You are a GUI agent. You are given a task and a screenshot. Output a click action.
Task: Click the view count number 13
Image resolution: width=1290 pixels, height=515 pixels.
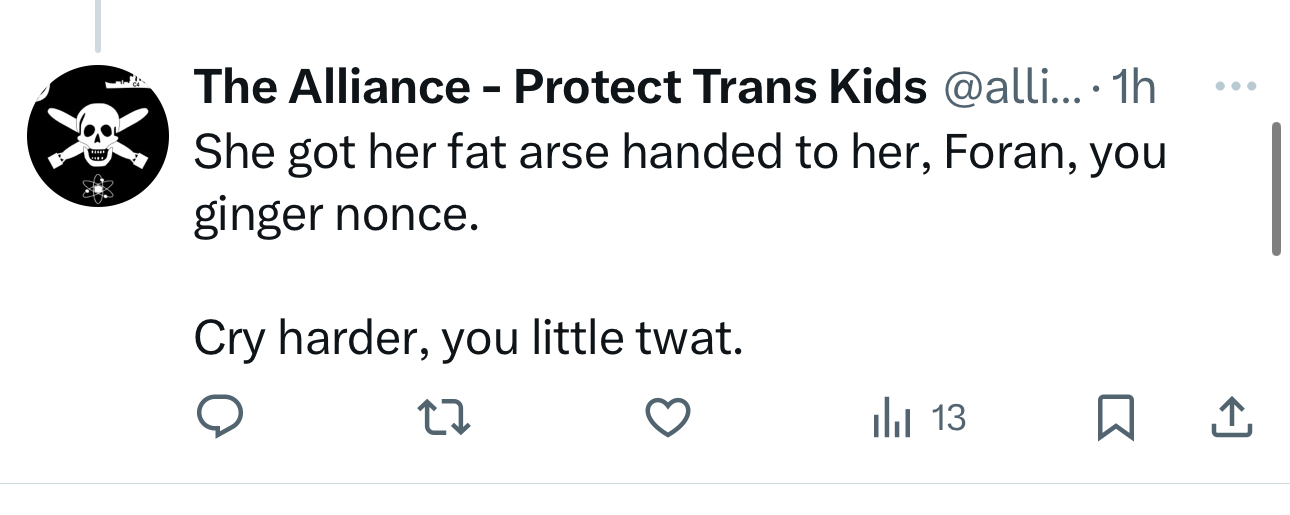[949, 418]
